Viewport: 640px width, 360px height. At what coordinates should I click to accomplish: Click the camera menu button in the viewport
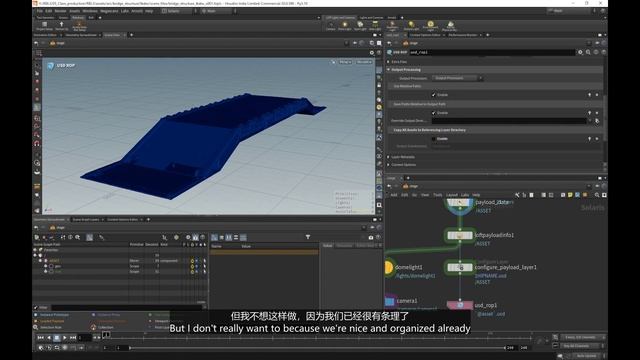pyautogui.click(x=364, y=62)
